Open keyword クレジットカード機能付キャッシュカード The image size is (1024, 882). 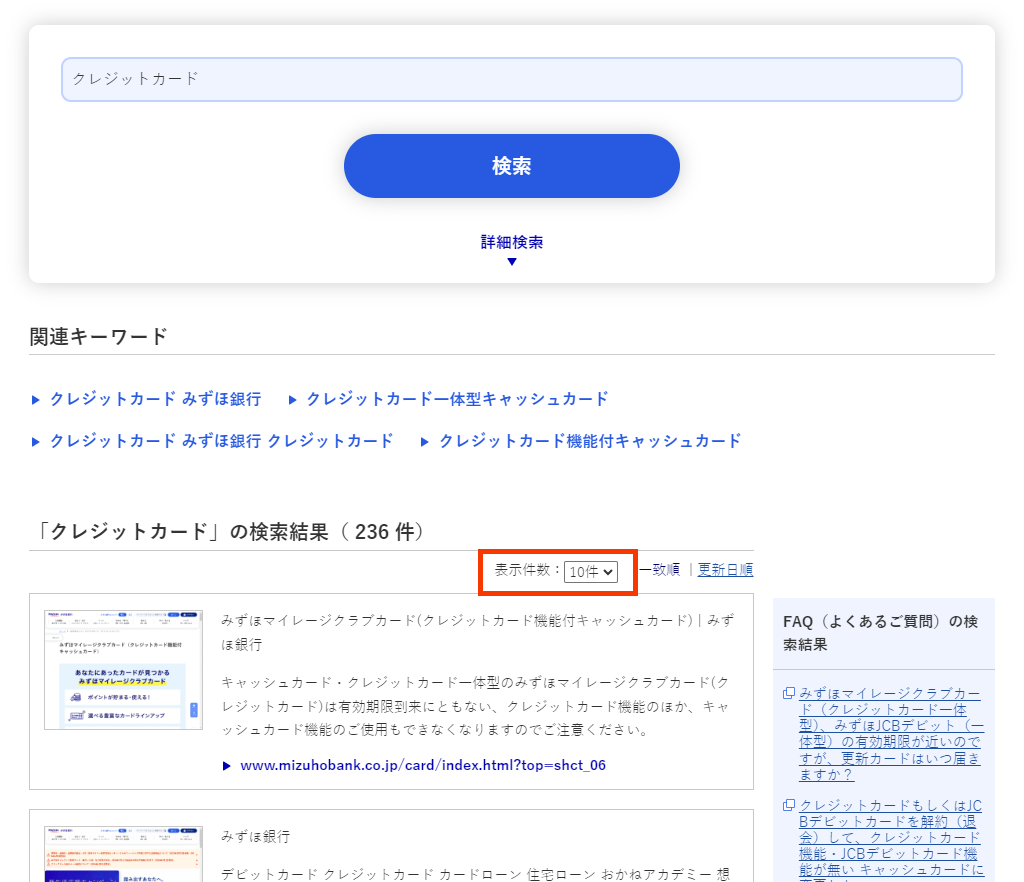coord(590,441)
